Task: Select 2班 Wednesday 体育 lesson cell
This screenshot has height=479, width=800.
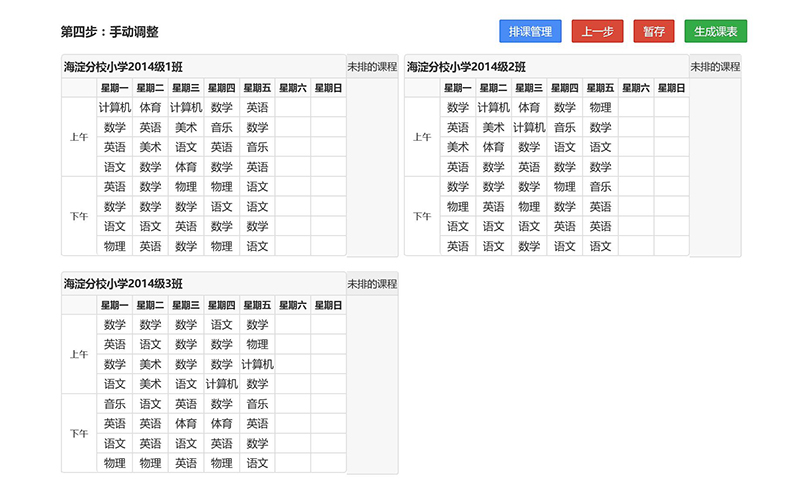Action: click(x=529, y=107)
